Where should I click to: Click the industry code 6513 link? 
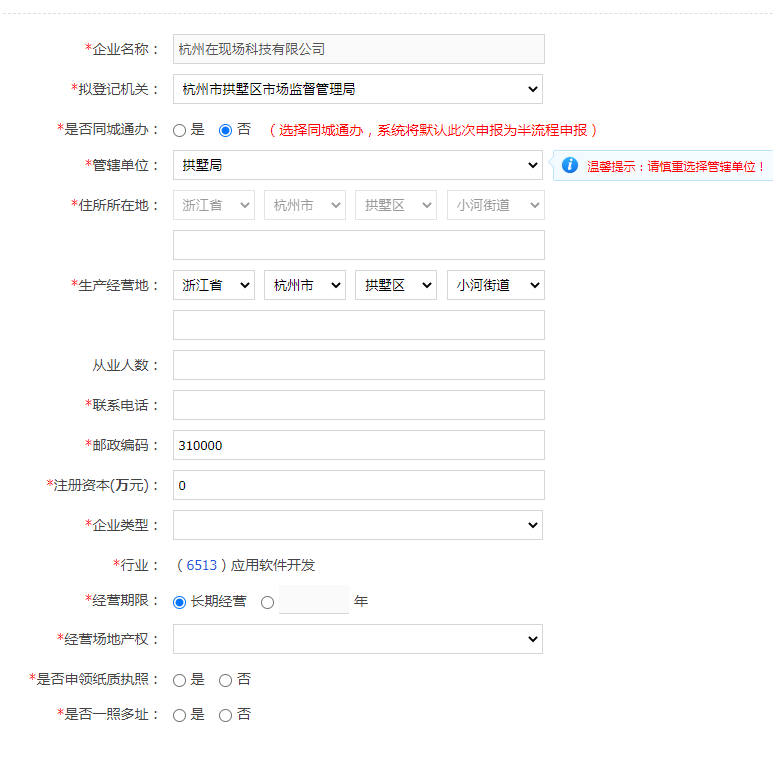[x=202, y=565]
